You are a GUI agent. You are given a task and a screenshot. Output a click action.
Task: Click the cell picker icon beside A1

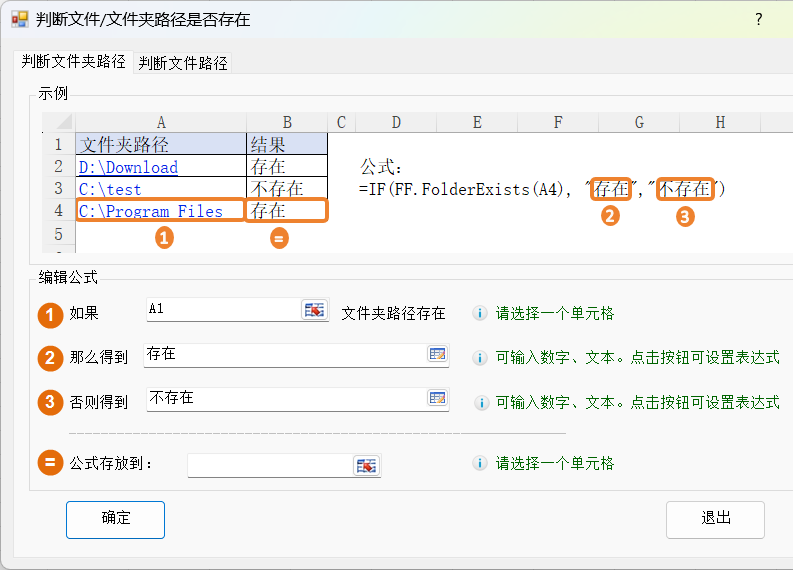pos(315,310)
